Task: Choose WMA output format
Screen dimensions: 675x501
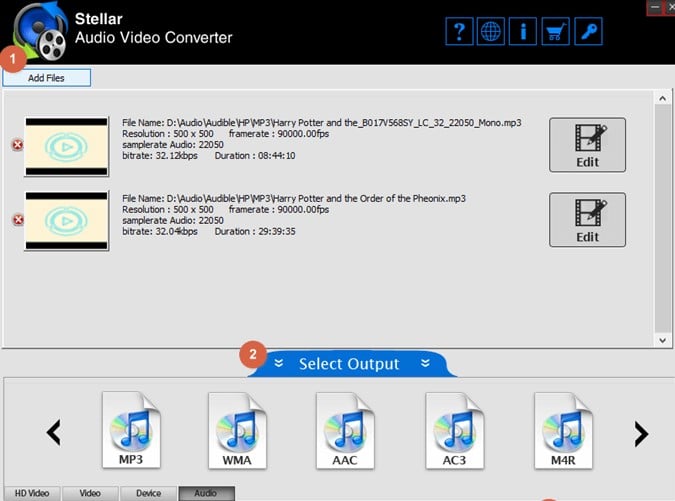Action: tap(237, 430)
